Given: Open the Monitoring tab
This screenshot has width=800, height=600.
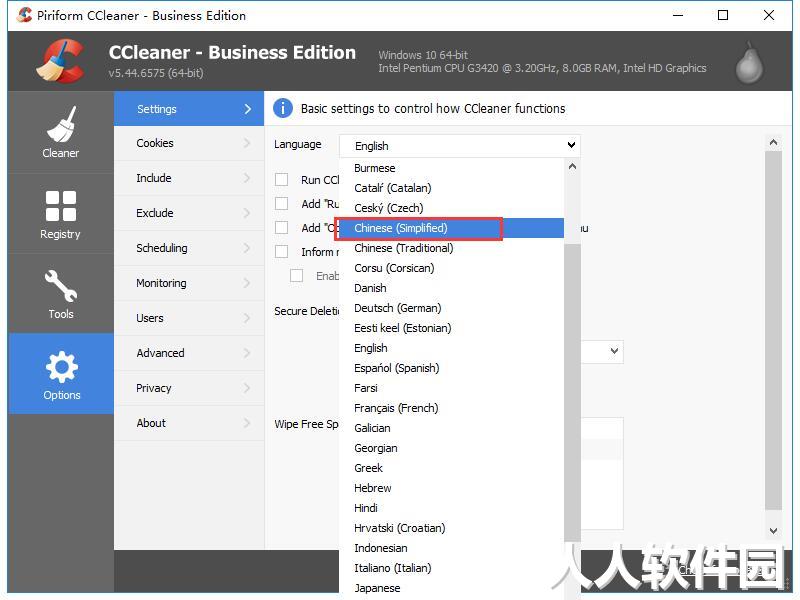Looking at the screenshot, I should (x=189, y=283).
